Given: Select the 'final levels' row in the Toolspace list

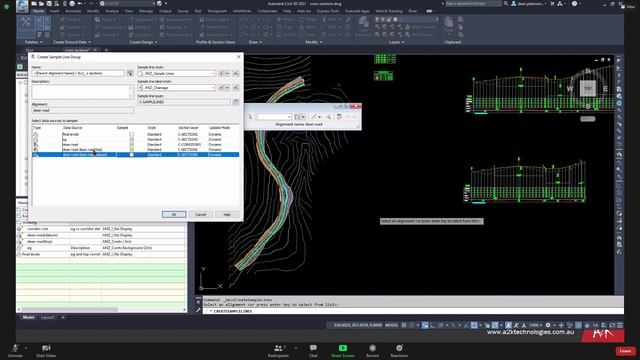Looking at the screenshot, I should (102, 254).
